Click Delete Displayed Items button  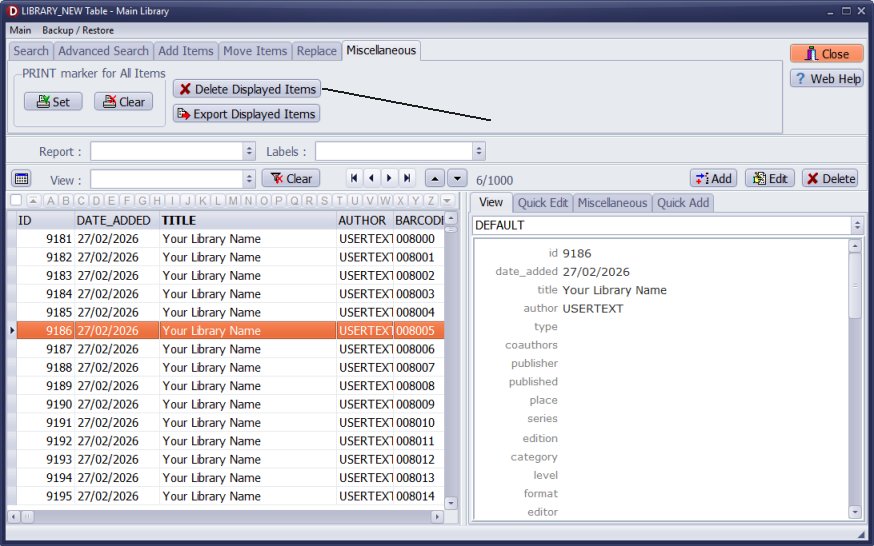(246, 89)
